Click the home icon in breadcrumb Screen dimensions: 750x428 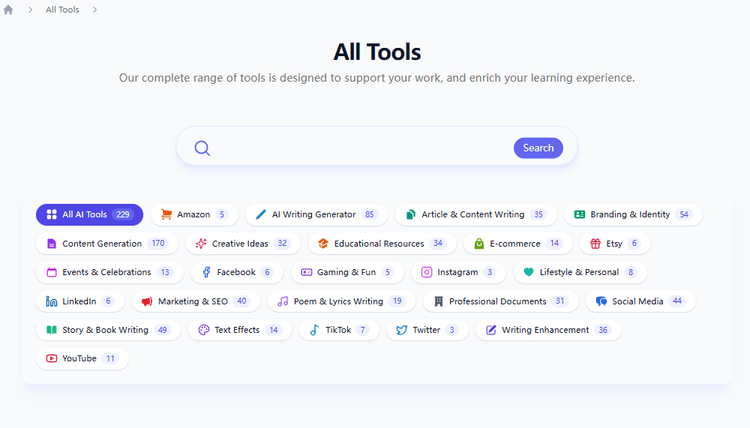click(x=9, y=9)
